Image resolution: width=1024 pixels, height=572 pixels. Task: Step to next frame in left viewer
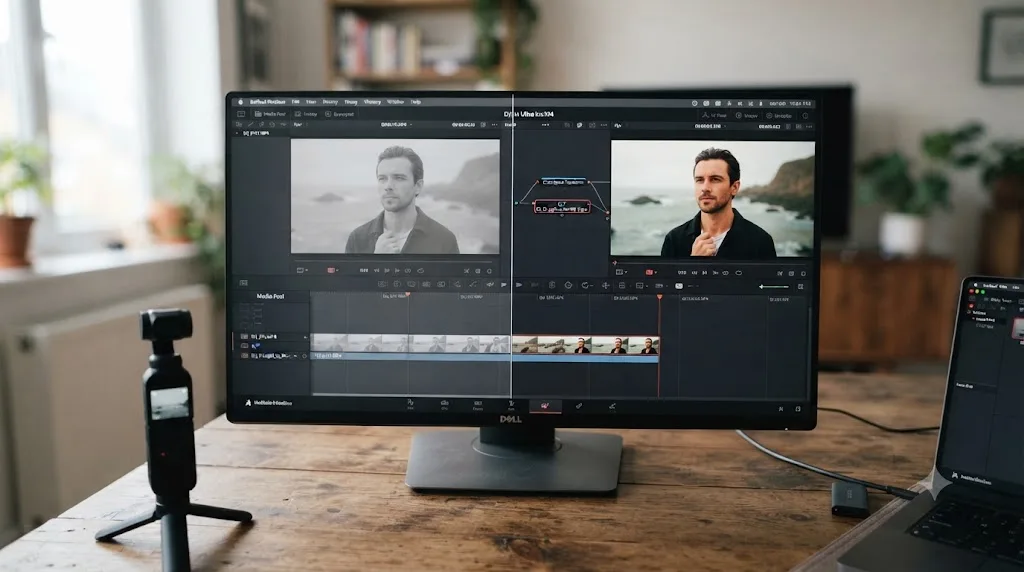[x=397, y=270]
